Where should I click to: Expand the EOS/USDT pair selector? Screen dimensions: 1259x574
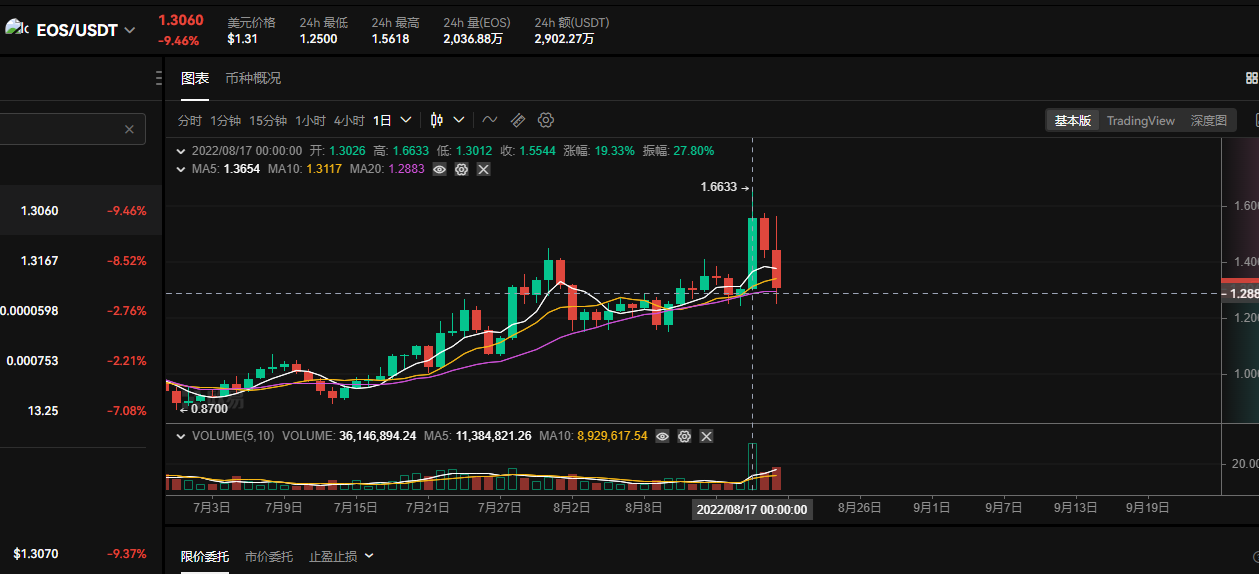coord(129,30)
